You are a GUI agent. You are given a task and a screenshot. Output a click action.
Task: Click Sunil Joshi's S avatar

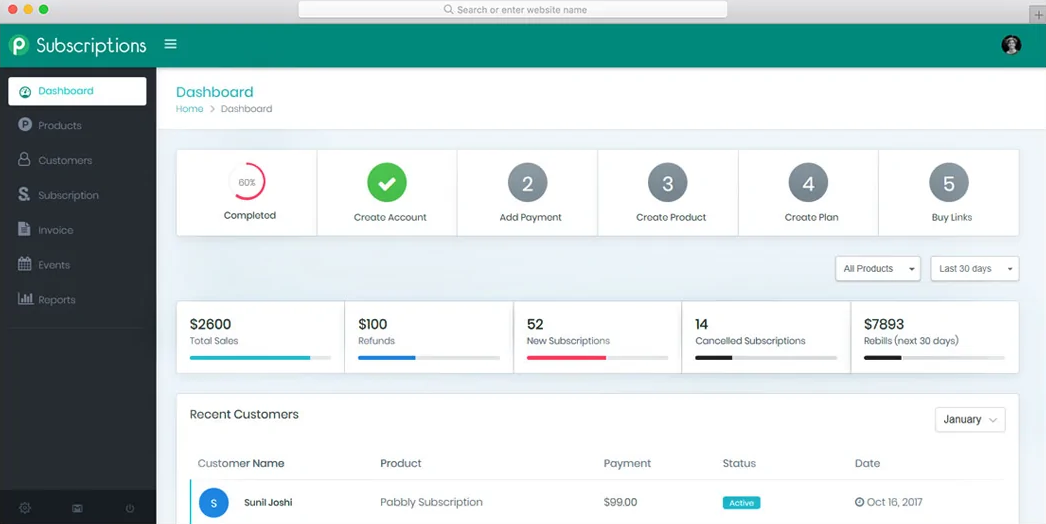click(x=213, y=503)
